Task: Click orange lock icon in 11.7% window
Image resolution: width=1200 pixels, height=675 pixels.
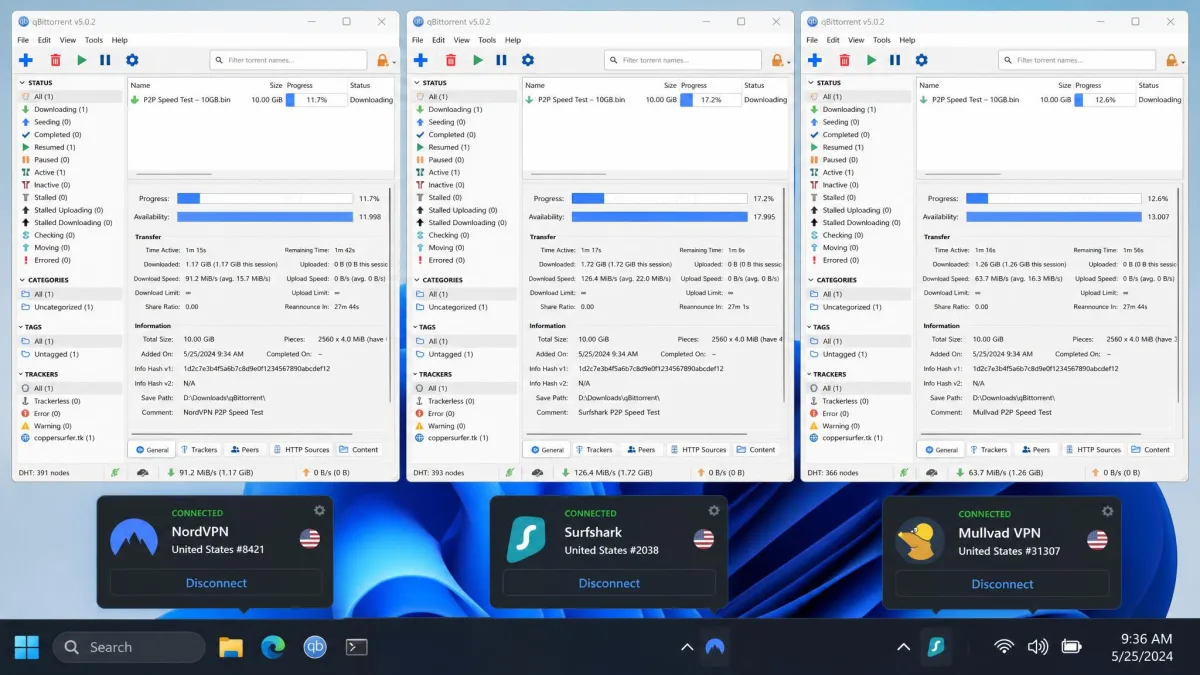Action: coord(382,60)
